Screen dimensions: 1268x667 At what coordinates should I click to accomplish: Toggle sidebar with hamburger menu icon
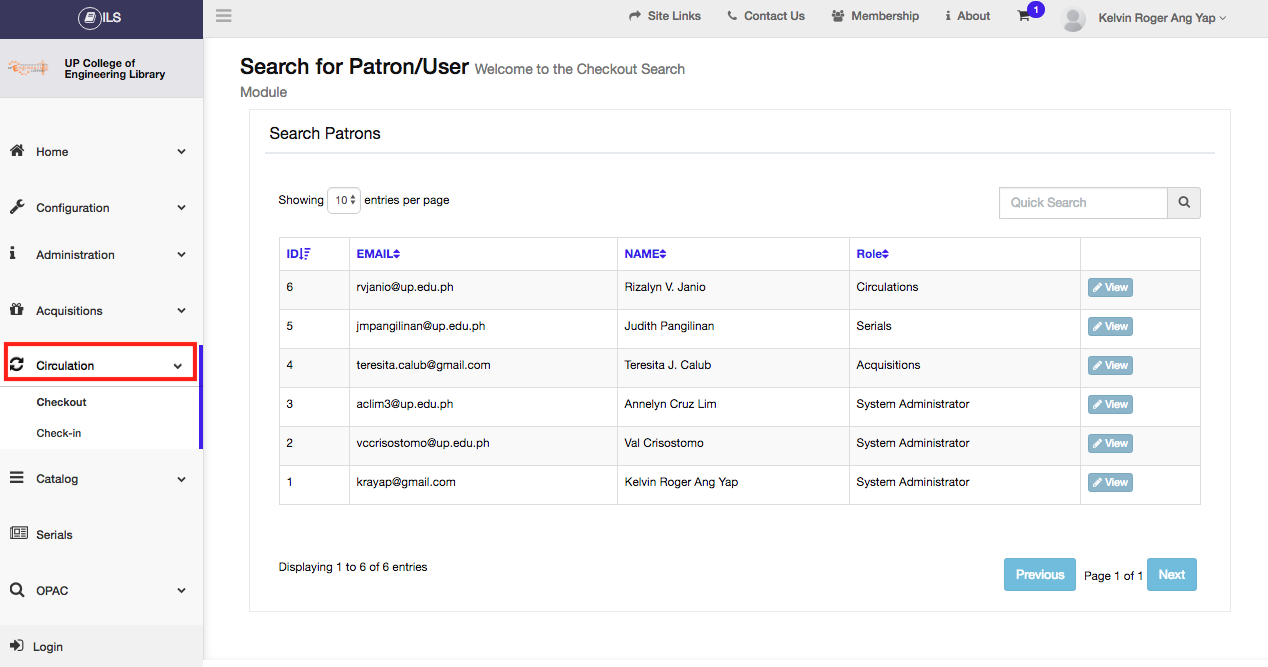pyautogui.click(x=223, y=15)
